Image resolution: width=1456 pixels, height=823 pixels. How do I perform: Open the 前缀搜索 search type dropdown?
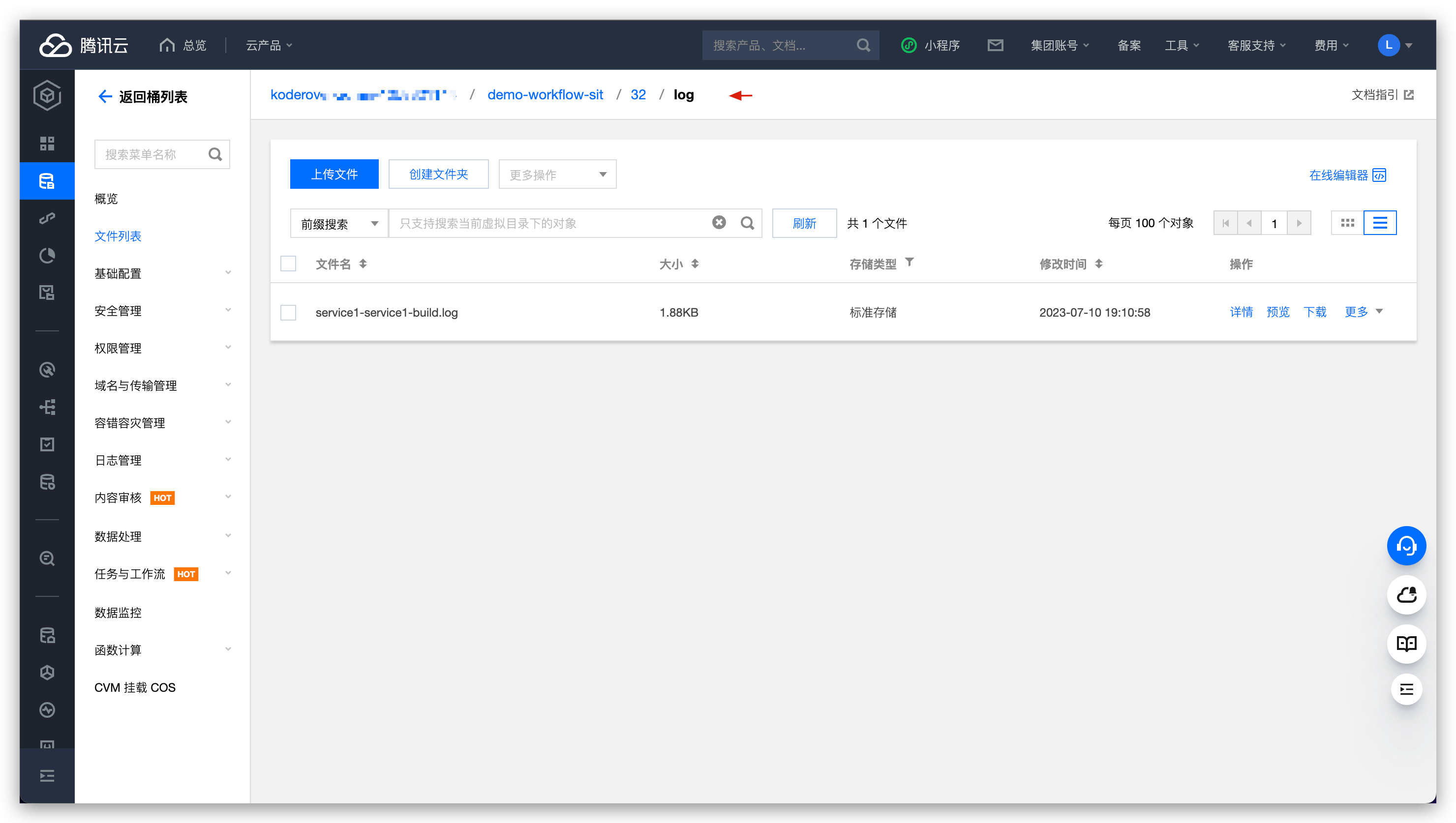click(x=339, y=224)
